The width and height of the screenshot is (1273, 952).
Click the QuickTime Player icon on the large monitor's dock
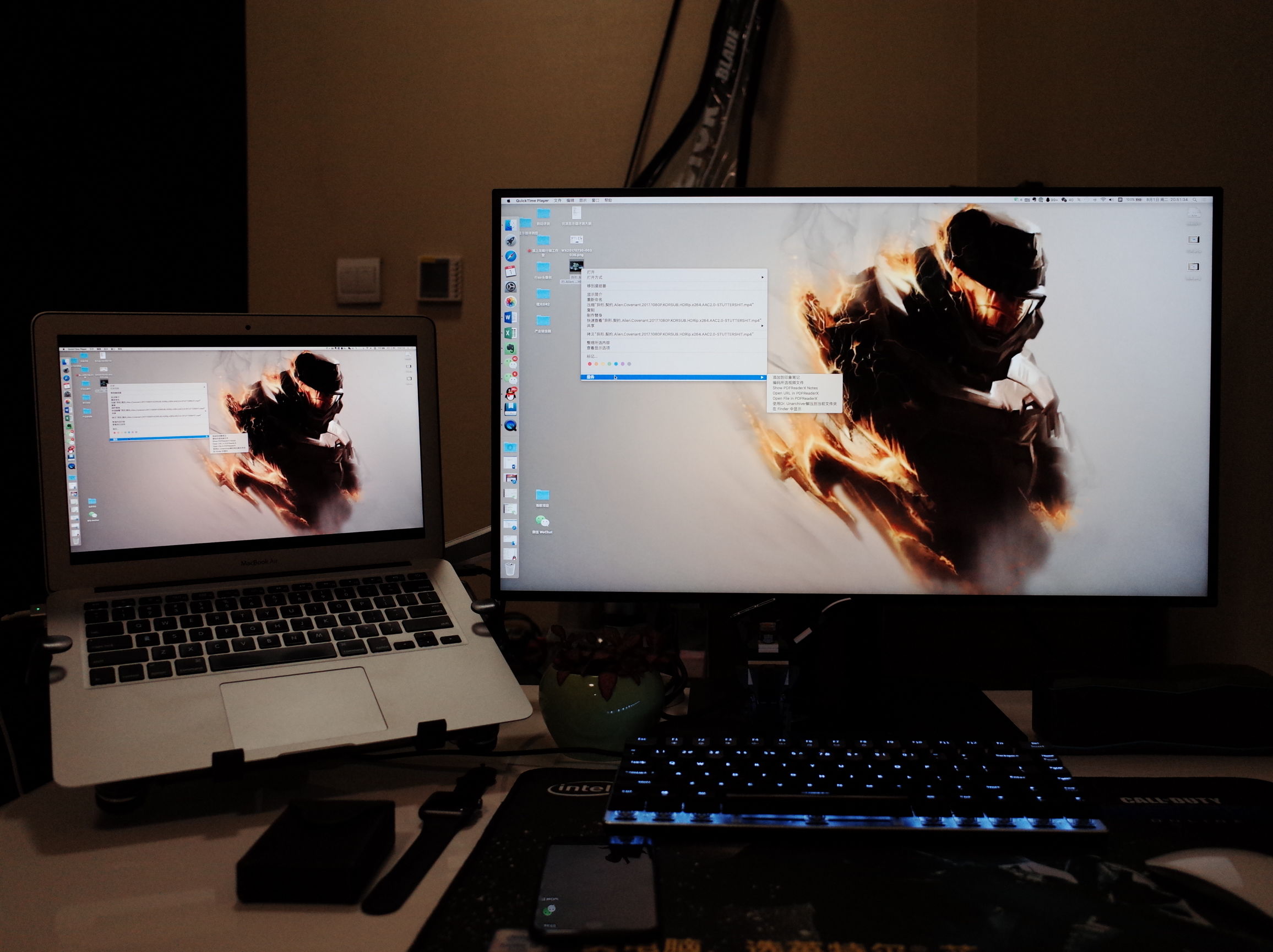510,426
